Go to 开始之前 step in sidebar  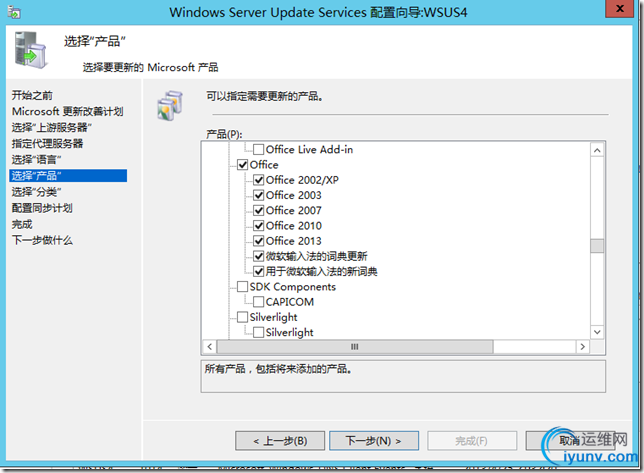click(x=32, y=95)
